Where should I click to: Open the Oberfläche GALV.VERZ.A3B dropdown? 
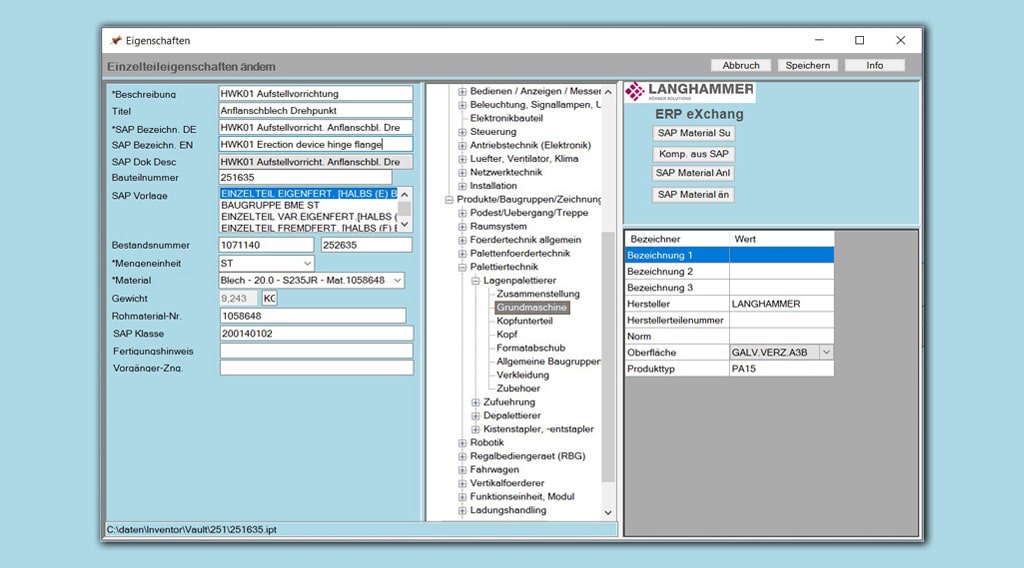[826, 352]
